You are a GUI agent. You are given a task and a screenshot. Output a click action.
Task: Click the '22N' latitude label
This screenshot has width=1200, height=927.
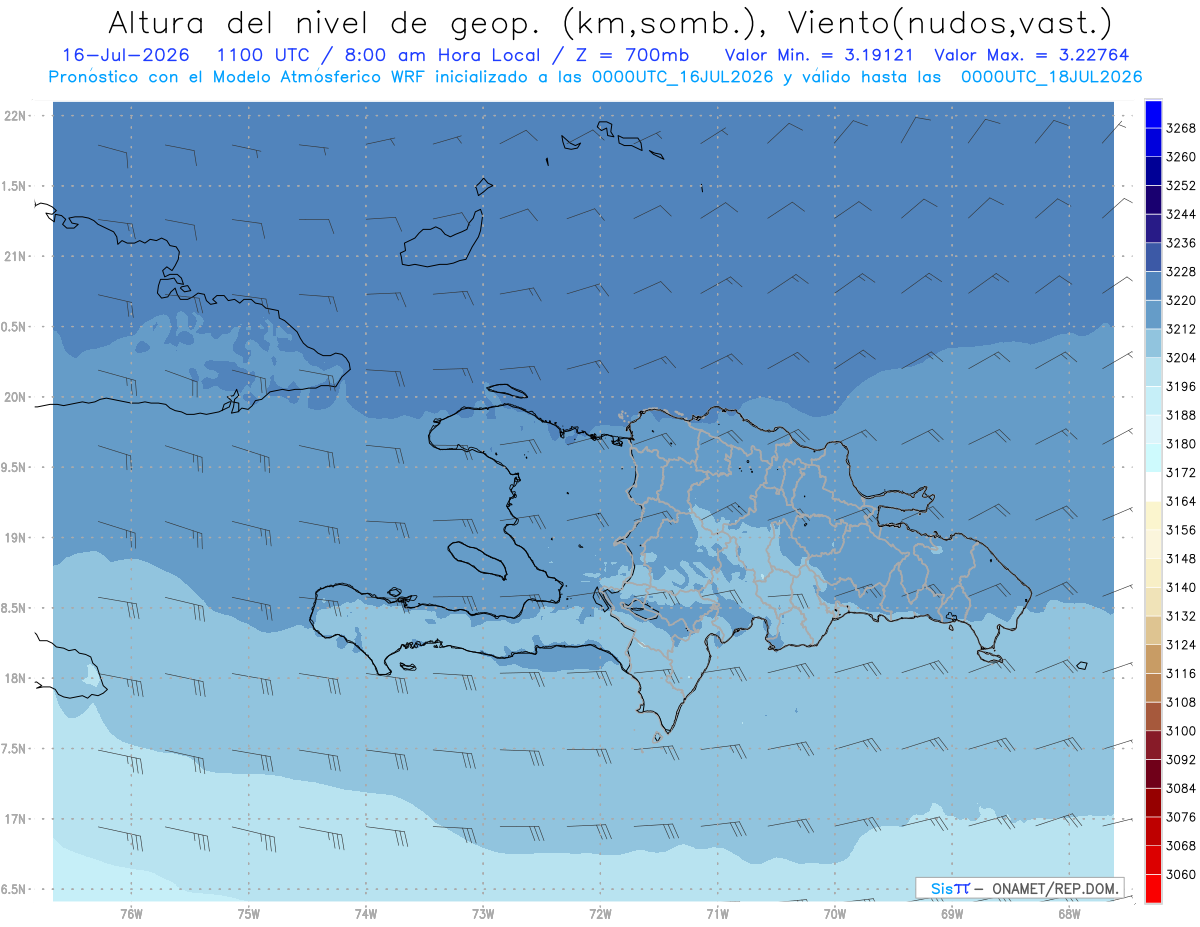pyautogui.click(x=17, y=116)
